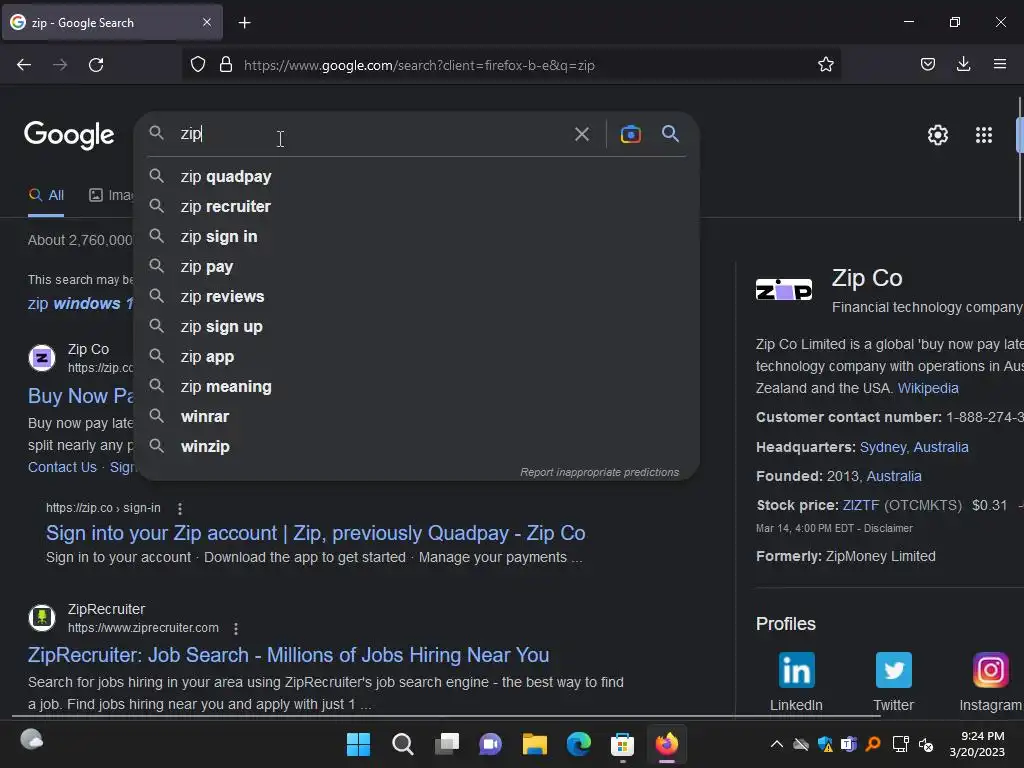Click the Contact Us sitelink

tap(62, 468)
